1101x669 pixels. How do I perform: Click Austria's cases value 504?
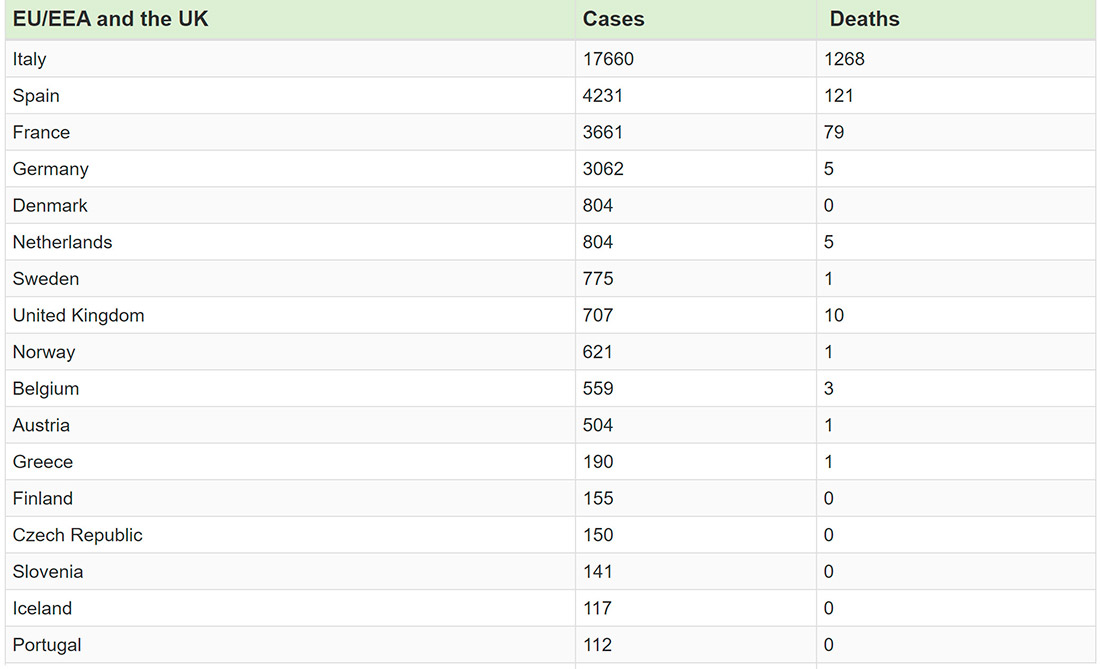[596, 424]
